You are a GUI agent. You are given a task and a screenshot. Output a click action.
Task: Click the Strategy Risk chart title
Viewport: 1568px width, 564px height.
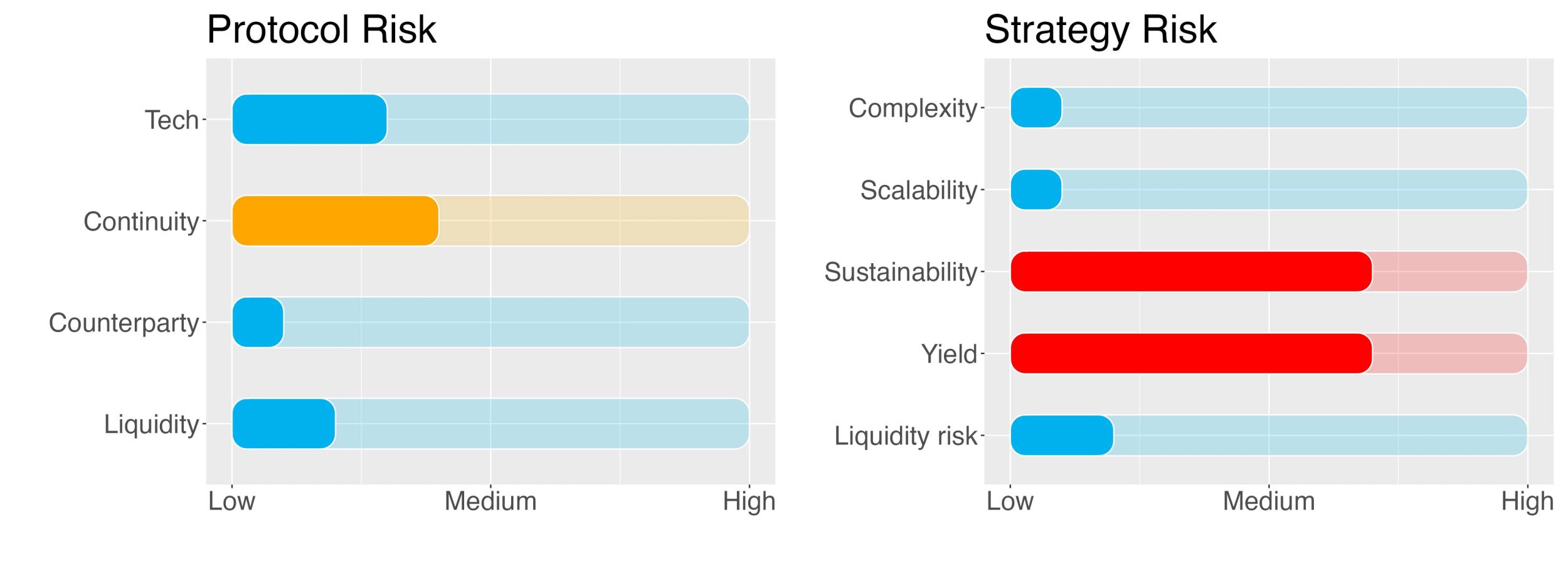[1101, 29]
